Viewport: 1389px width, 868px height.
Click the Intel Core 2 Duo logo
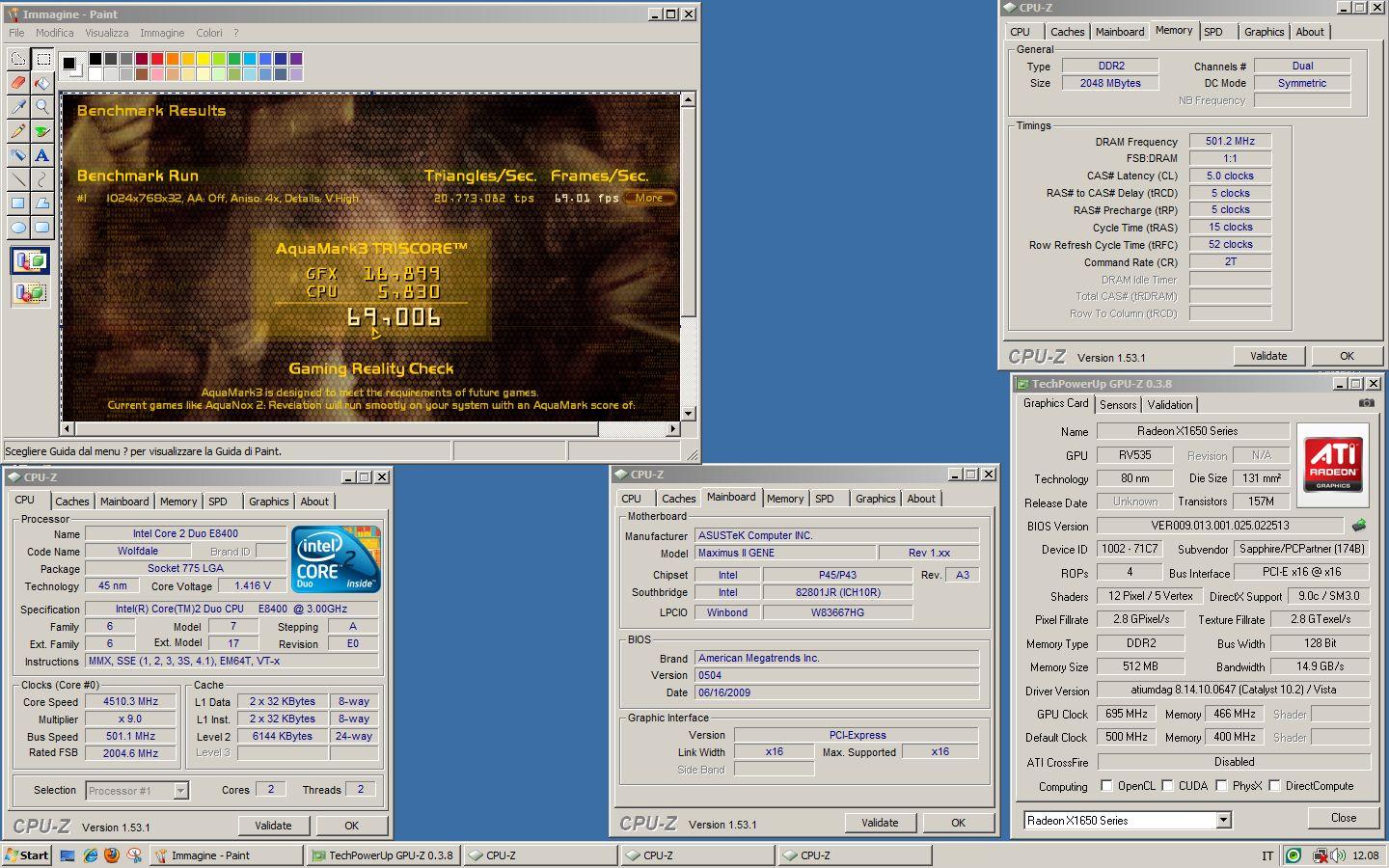(336, 559)
